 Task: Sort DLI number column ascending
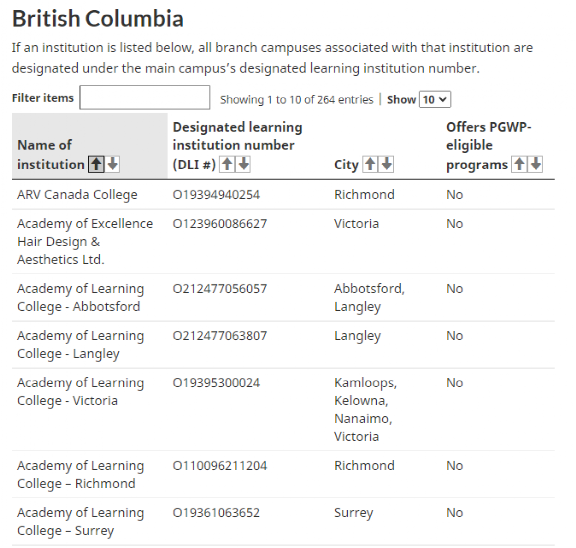point(227,164)
